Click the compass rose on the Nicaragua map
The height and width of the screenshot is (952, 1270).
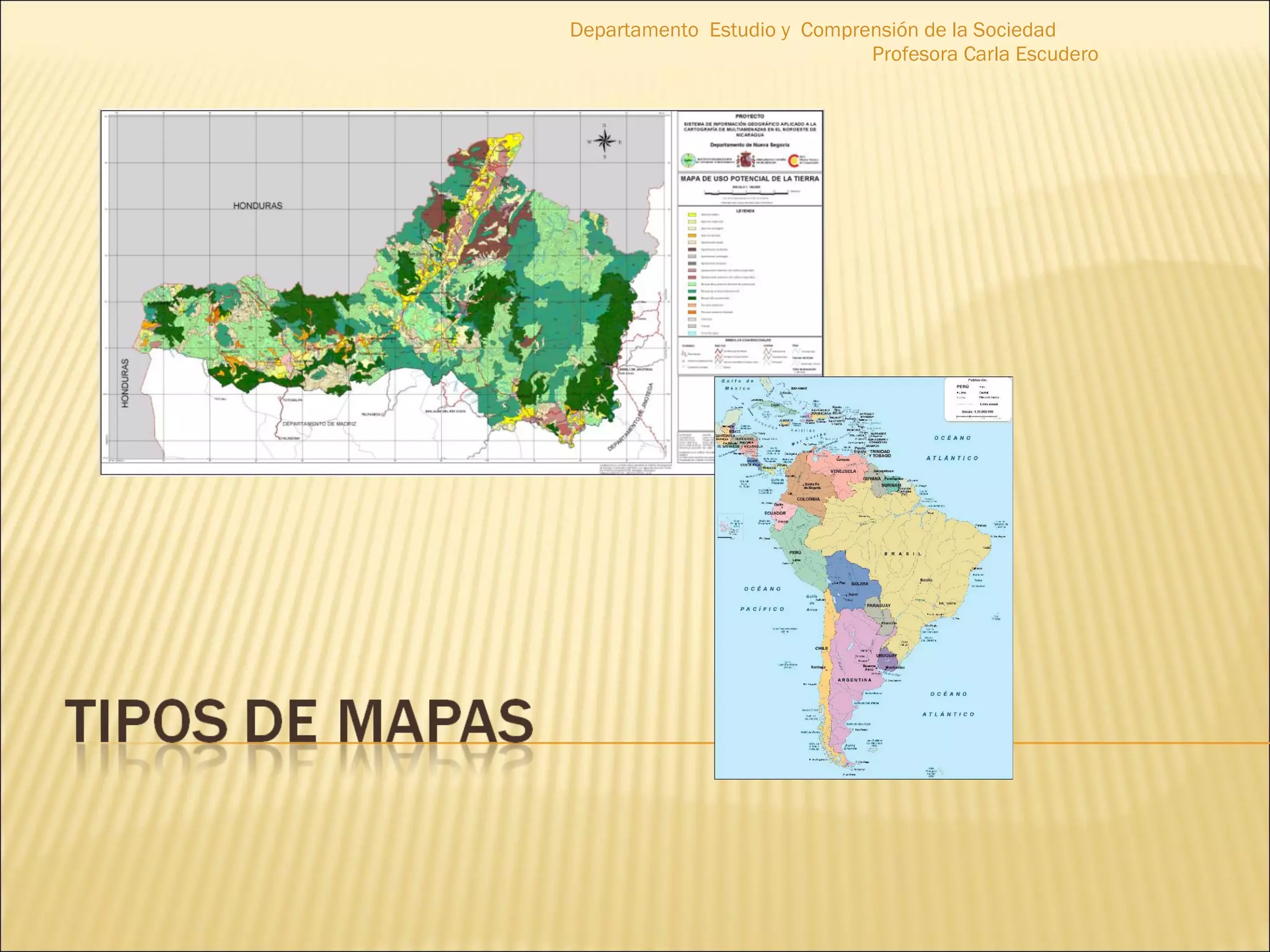605,141
